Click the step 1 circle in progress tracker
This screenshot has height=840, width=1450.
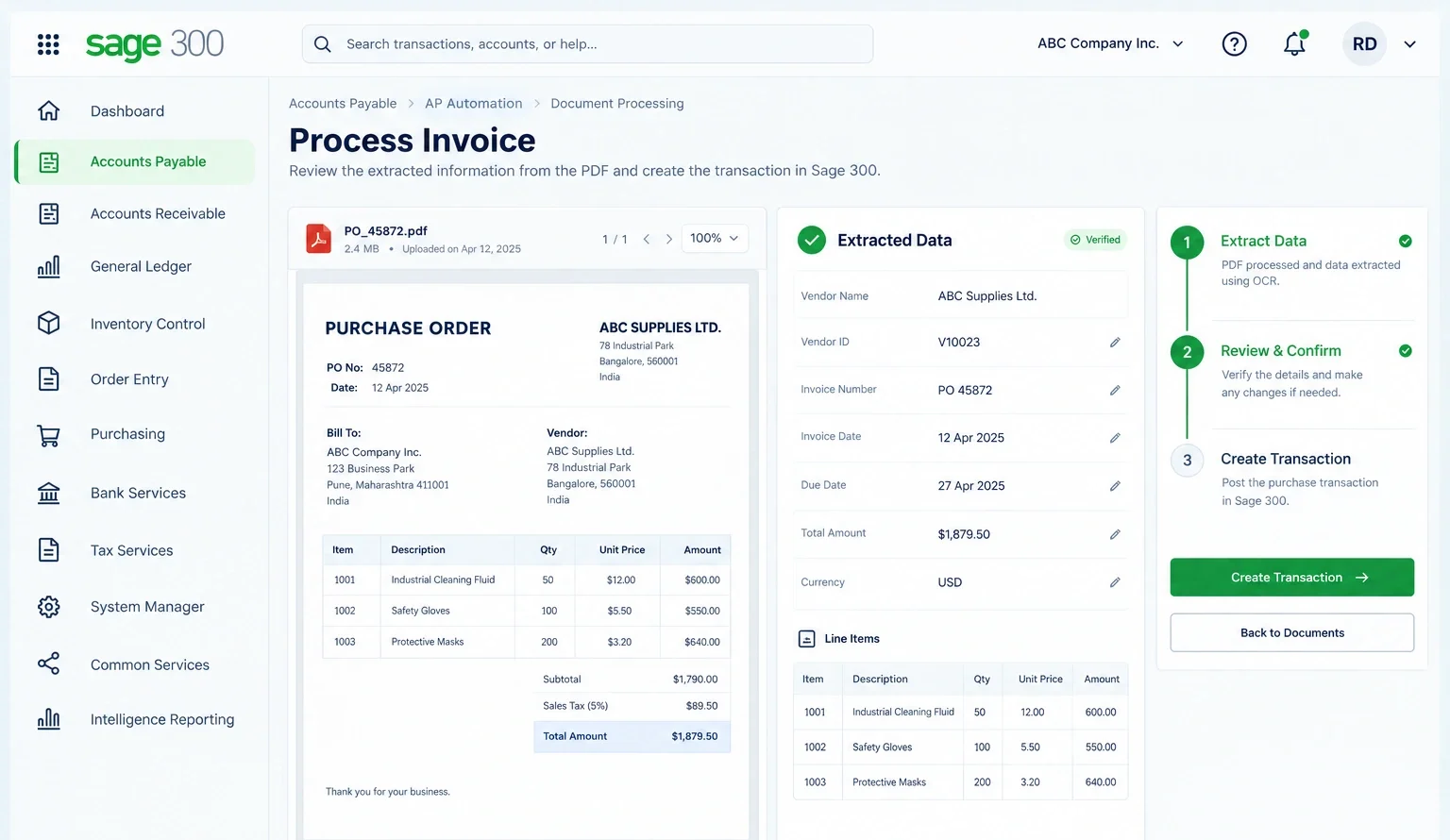tap(1187, 243)
